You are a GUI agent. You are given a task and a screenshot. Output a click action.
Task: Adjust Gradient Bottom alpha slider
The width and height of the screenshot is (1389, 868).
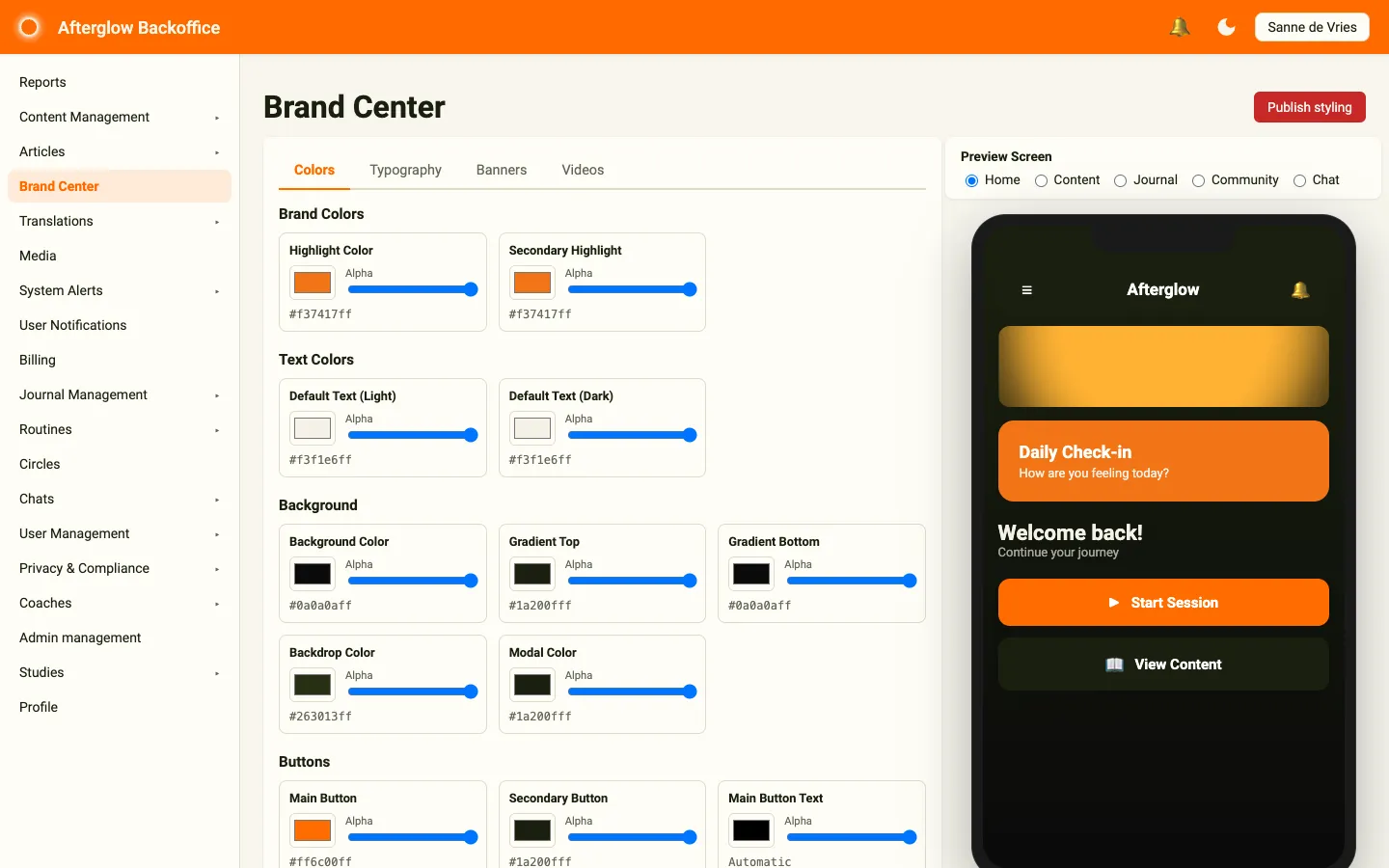(852, 581)
